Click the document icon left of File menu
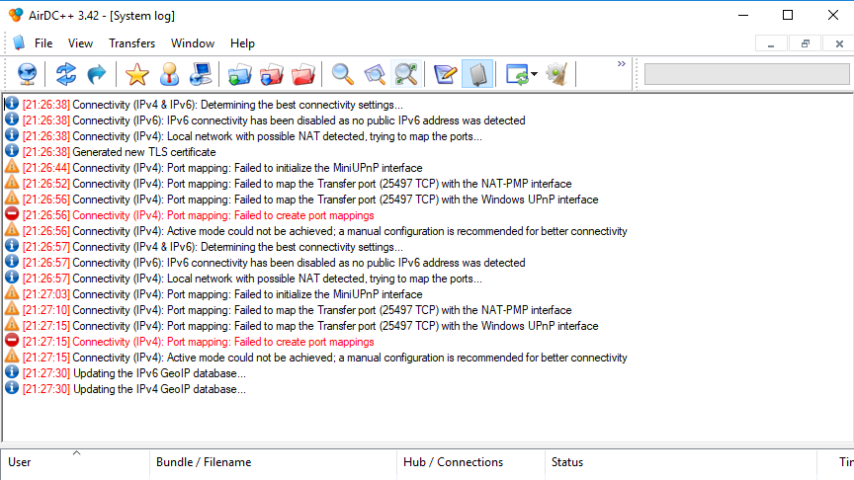Viewport: 854px width, 480px height. [x=19, y=42]
